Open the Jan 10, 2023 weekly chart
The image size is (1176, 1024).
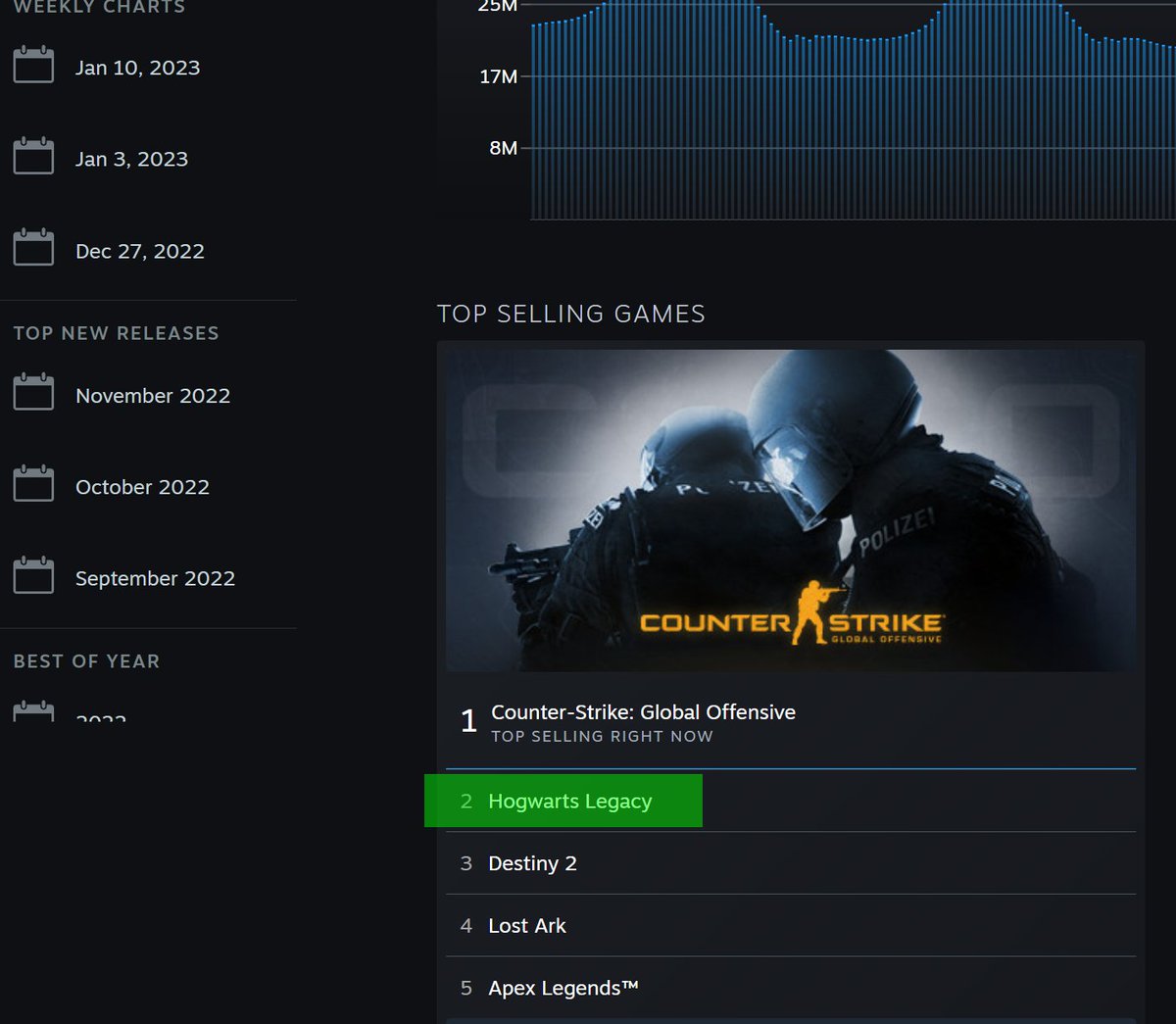(138, 68)
